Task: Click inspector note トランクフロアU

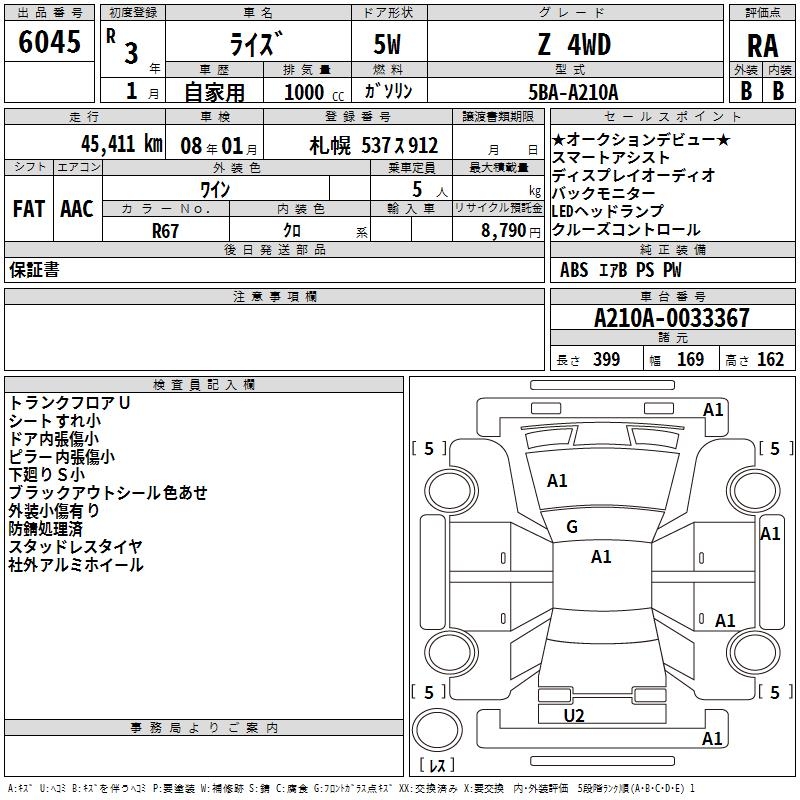Action: pyautogui.click(x=69, y=403)
